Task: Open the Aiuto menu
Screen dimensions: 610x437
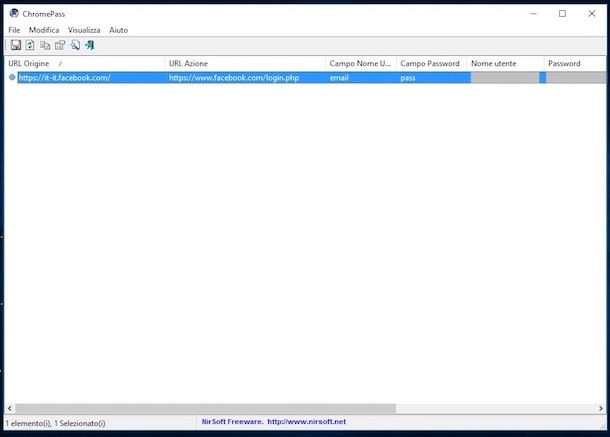Action: (x=118, y=30)
